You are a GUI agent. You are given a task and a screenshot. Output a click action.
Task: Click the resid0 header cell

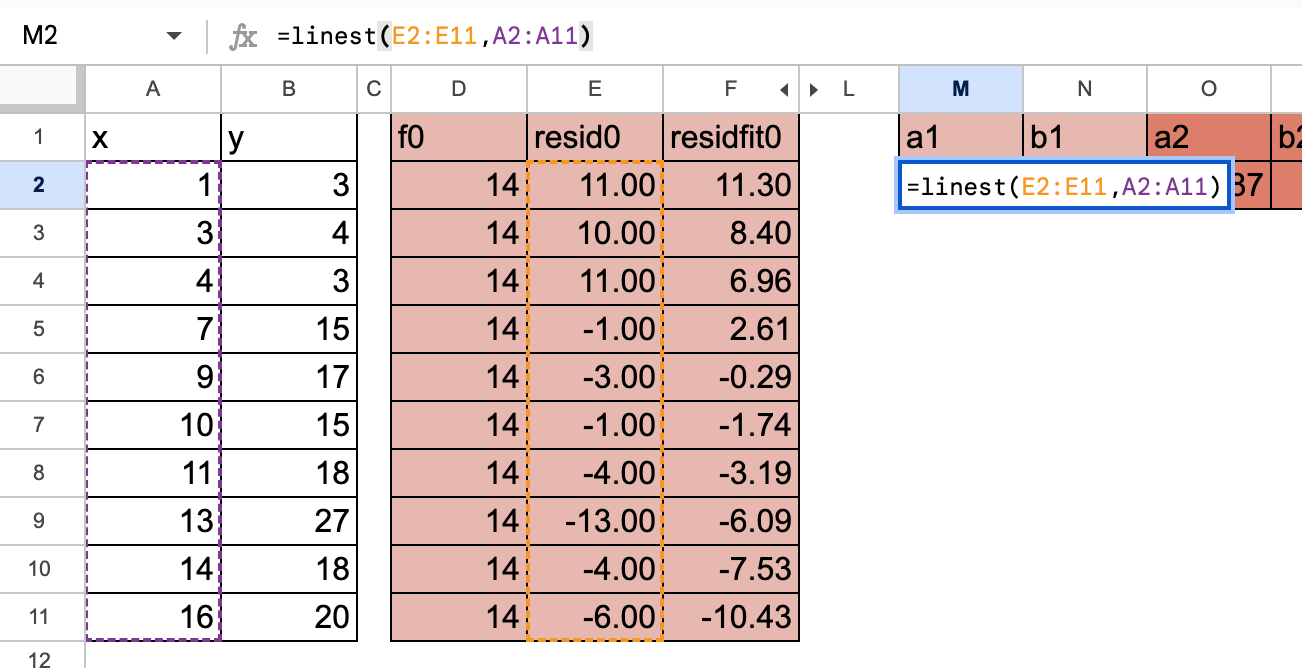(x=594, y=137)
